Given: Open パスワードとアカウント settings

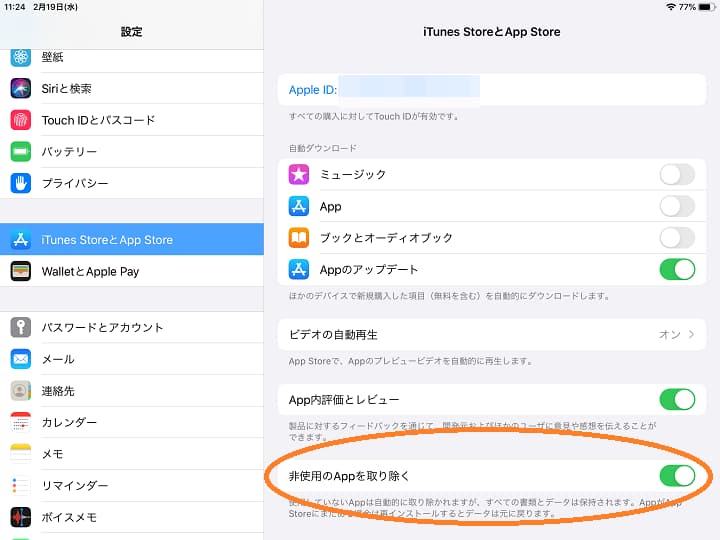Looking at the screenshot, I should (132, 327).
